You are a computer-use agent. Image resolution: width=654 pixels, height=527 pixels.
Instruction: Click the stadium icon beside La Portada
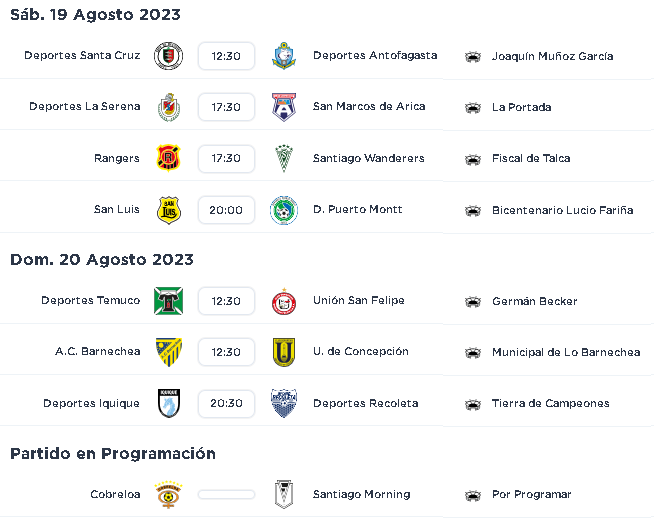[x=473, y=108]
